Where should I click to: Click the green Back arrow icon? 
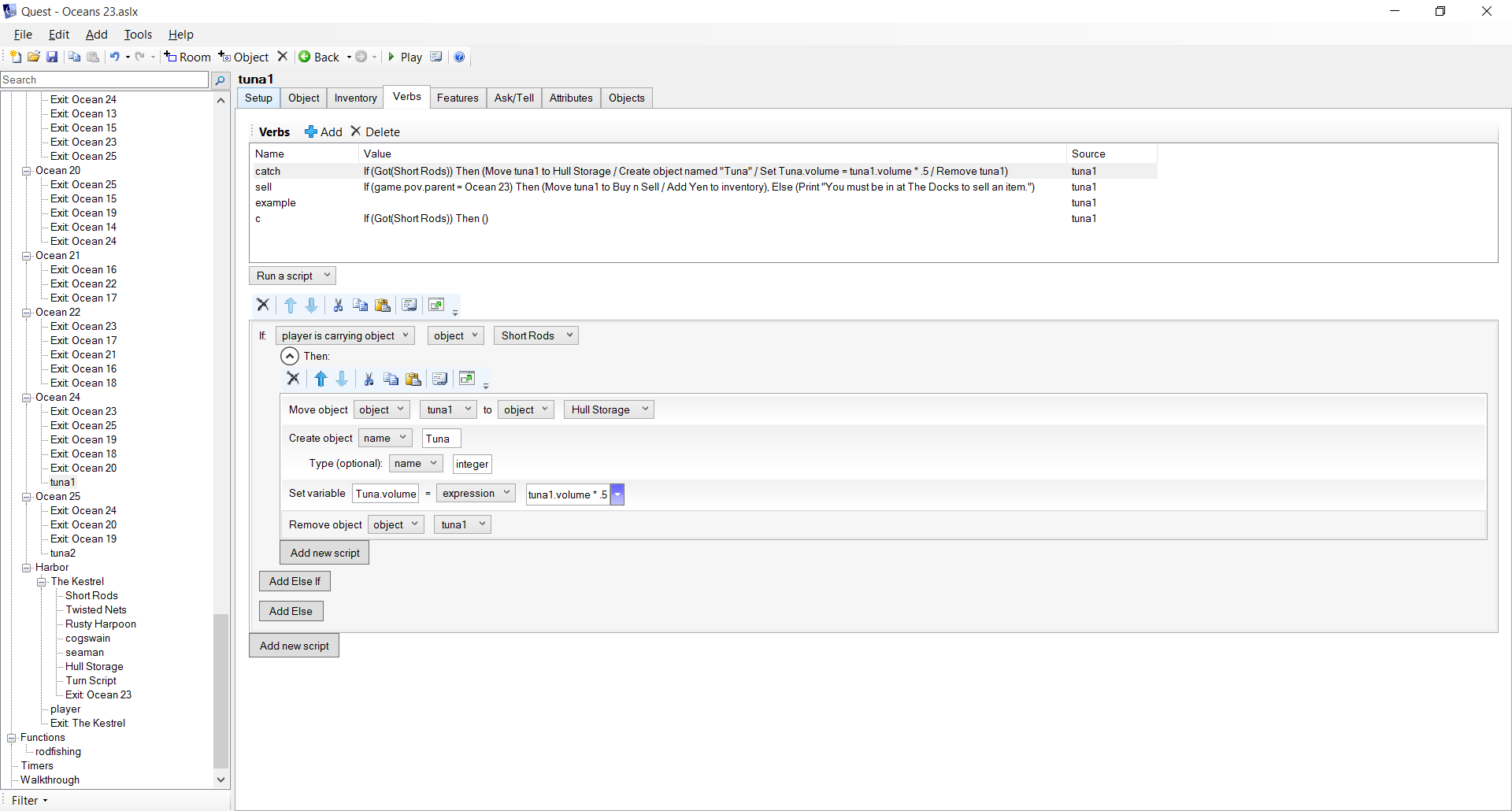click(x=305, y=57)
